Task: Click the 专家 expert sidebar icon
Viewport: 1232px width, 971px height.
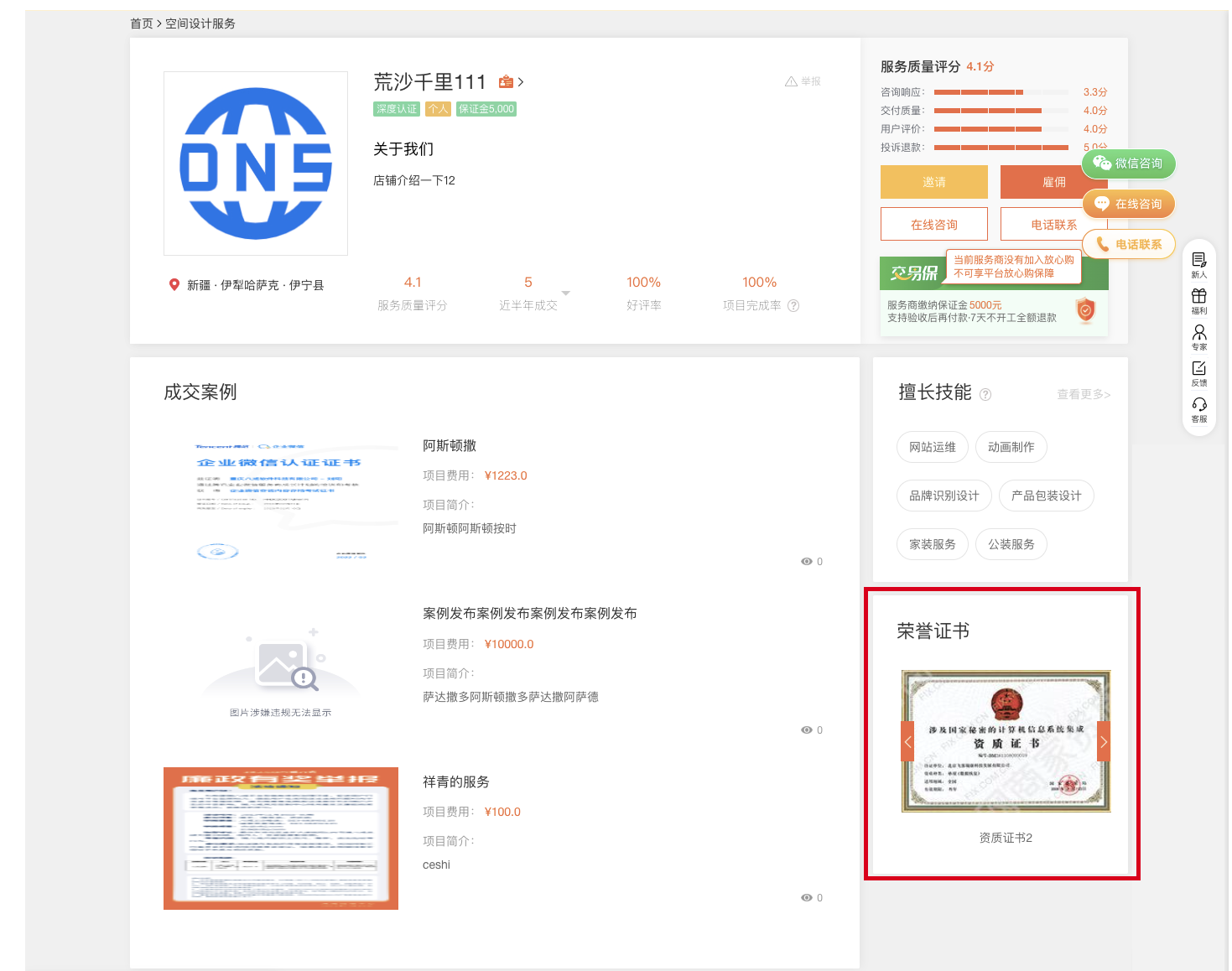Action: (x=1199, y=334)
